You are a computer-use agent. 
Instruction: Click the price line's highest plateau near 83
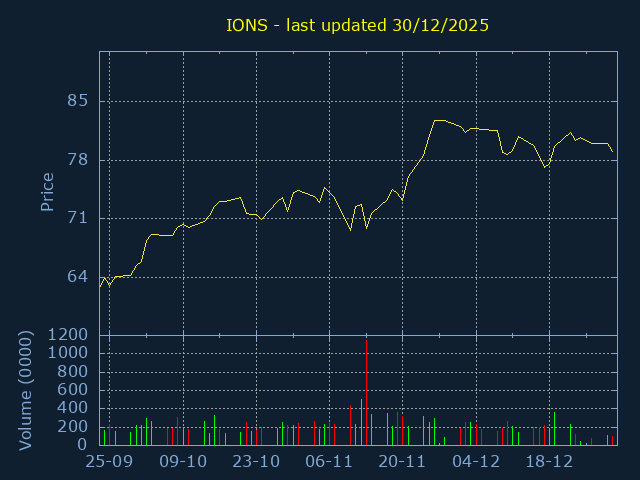click(x=439, y=120)
